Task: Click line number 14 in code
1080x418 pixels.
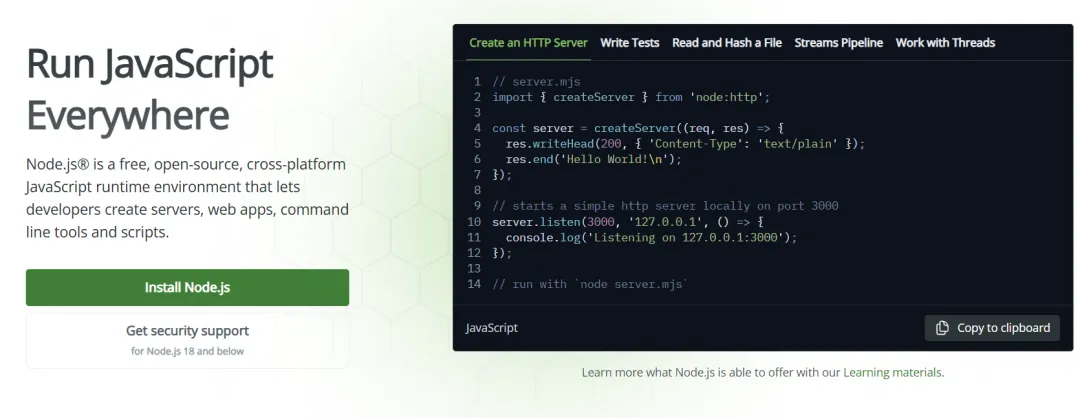Action: pos(474,284)
